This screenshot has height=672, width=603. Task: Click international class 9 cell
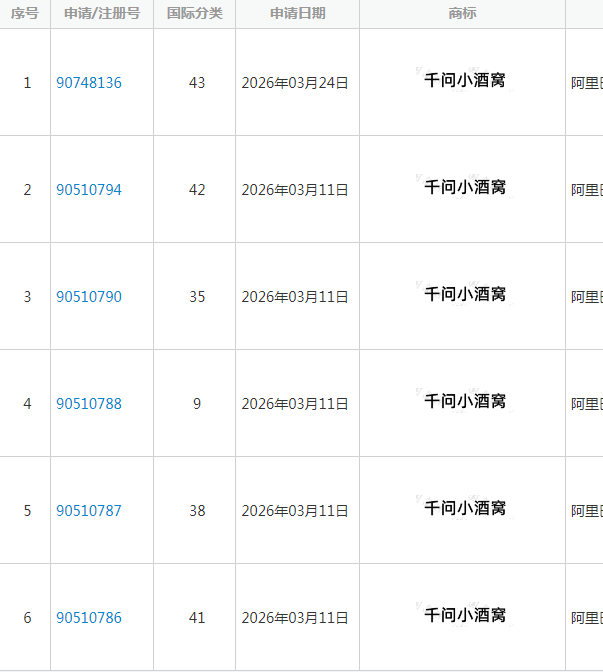click(x=197, y=404)
